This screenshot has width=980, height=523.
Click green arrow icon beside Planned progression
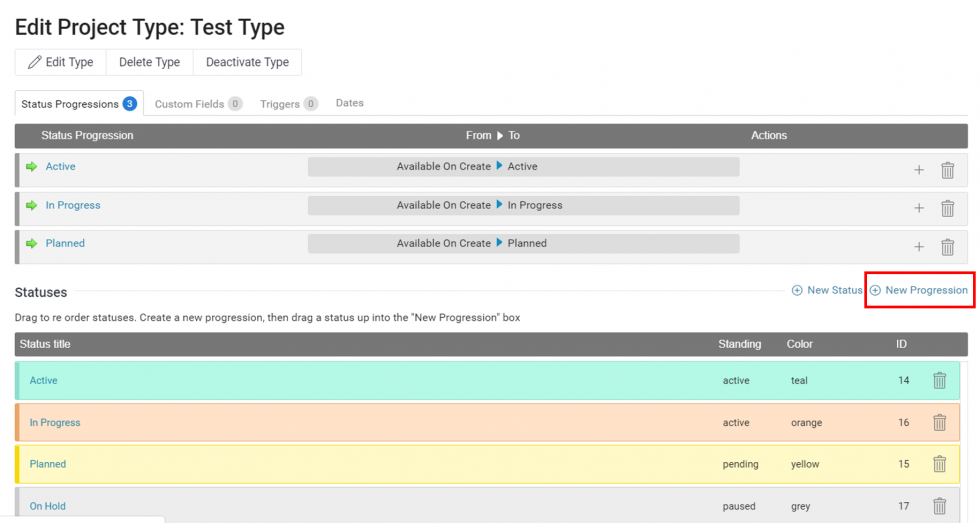coord(32,243)
